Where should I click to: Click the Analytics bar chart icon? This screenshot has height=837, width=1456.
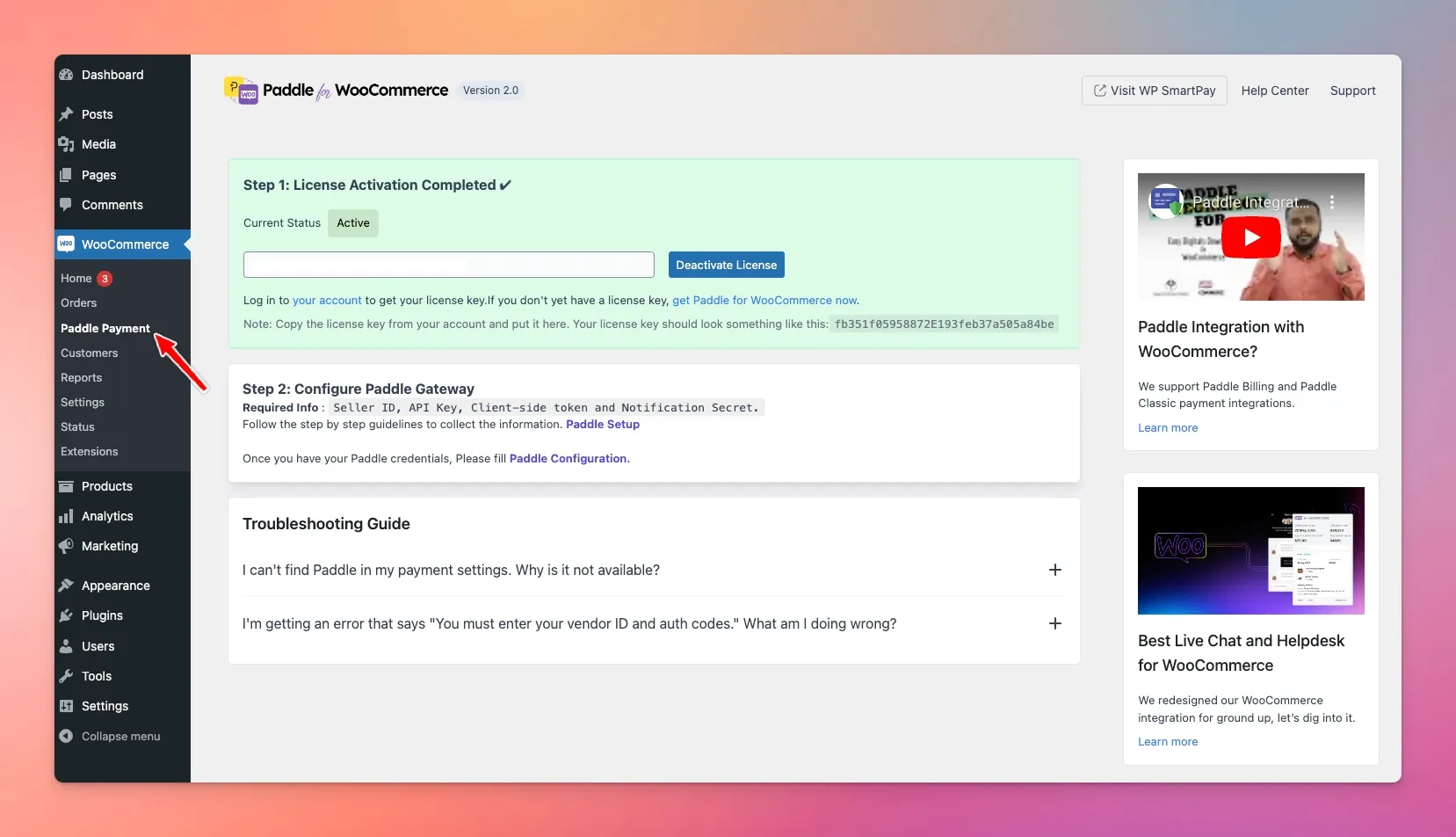(66, 516)
